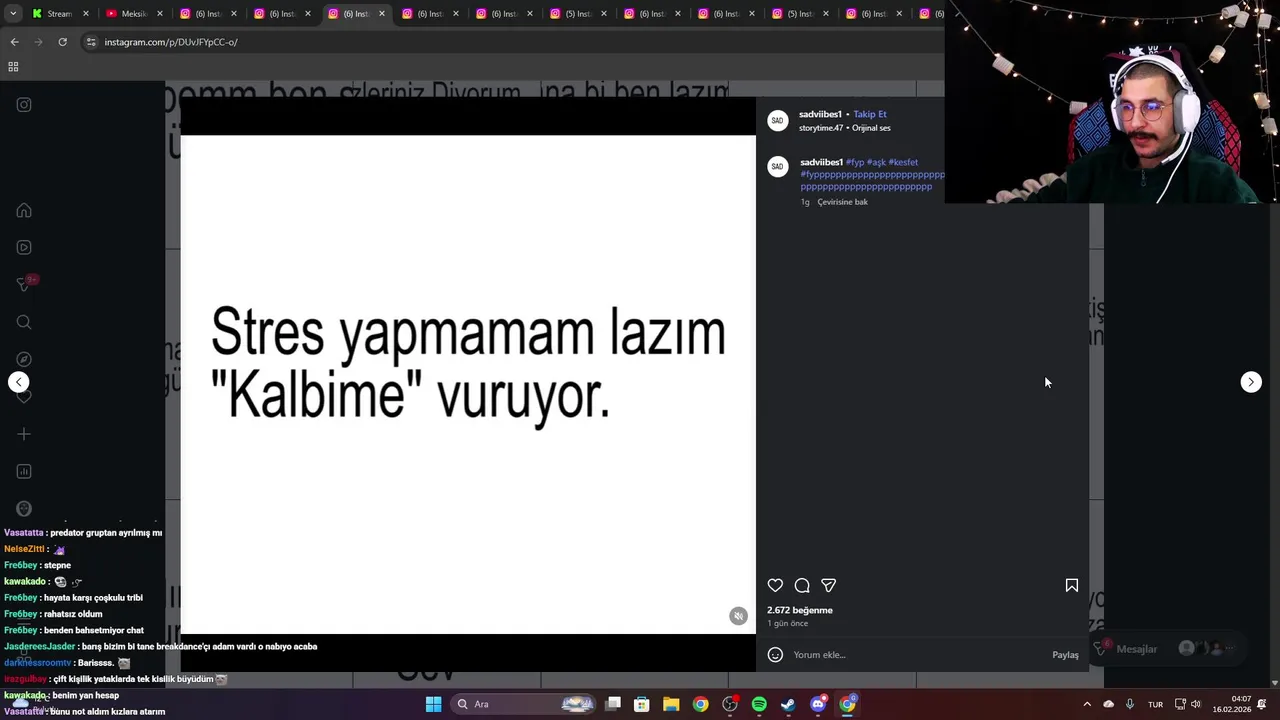This screenshot has width=1280, height=720.
Task: Share the post with paper plane icon
Action: coord(828,586)
